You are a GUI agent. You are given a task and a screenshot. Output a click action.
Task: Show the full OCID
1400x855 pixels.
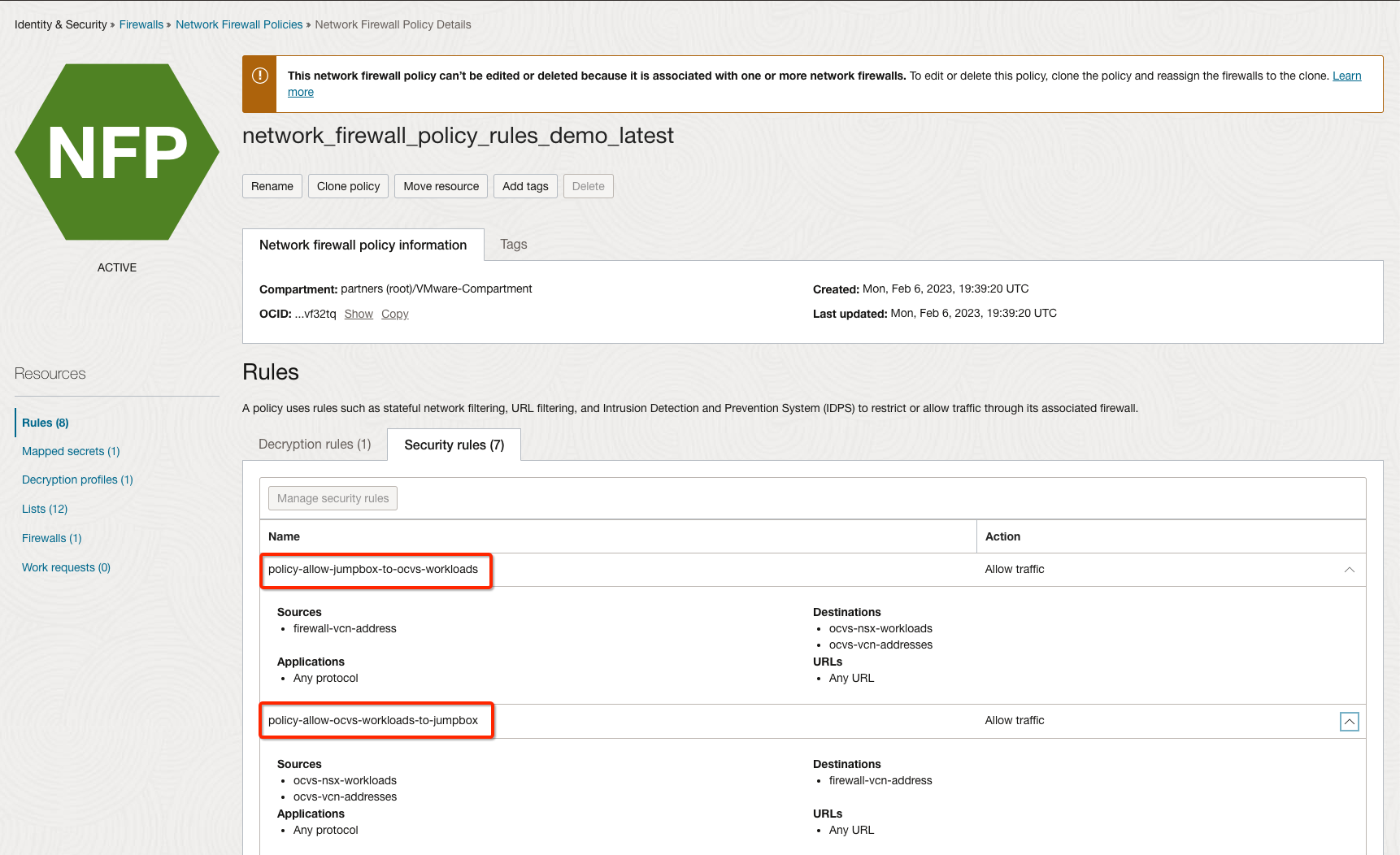[x=359, y=314]
